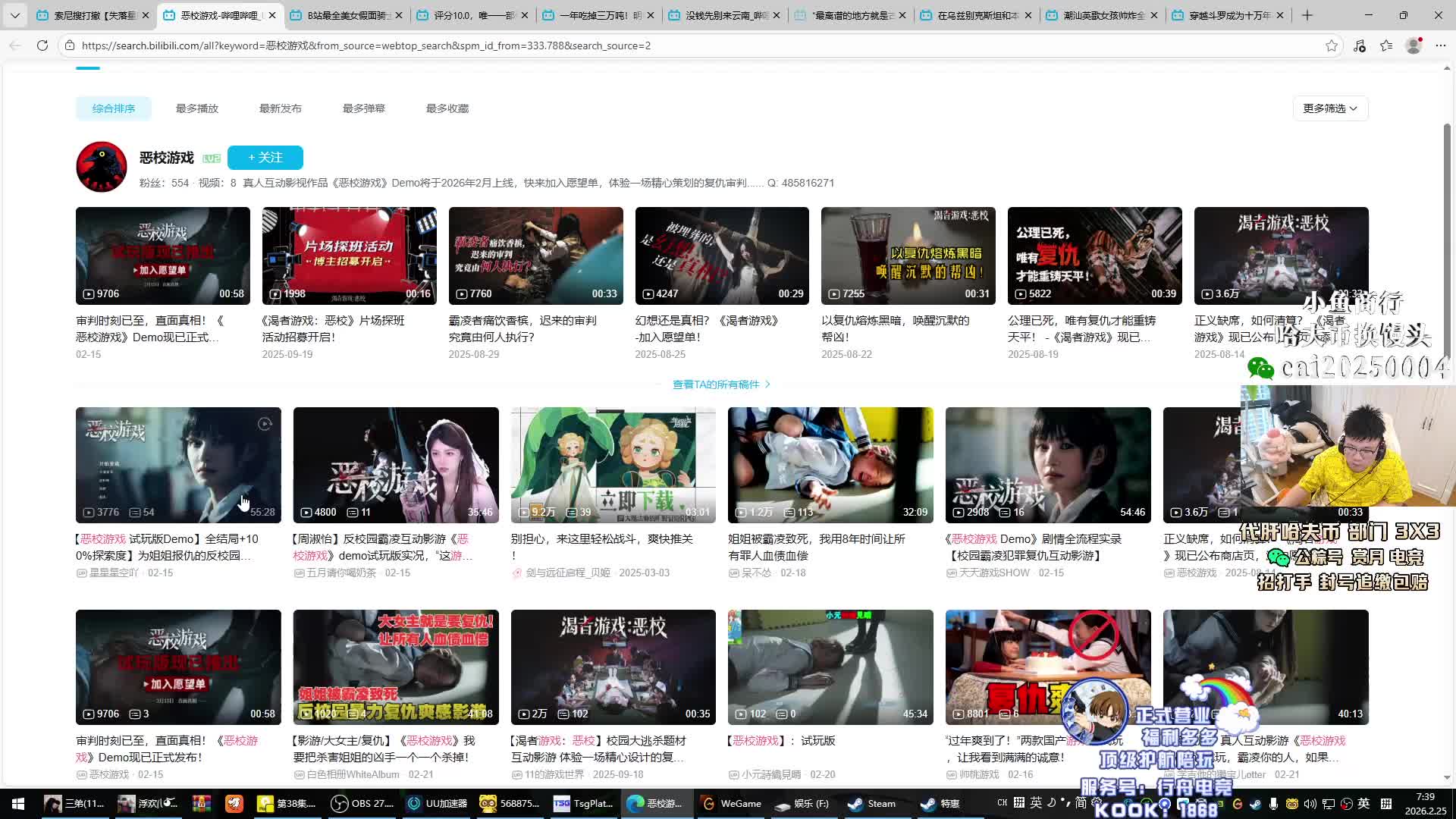Expand the 更多筛选 filter dropdown
Image resolution: width=1456 pixels, height=819 pixels.
1330,108
